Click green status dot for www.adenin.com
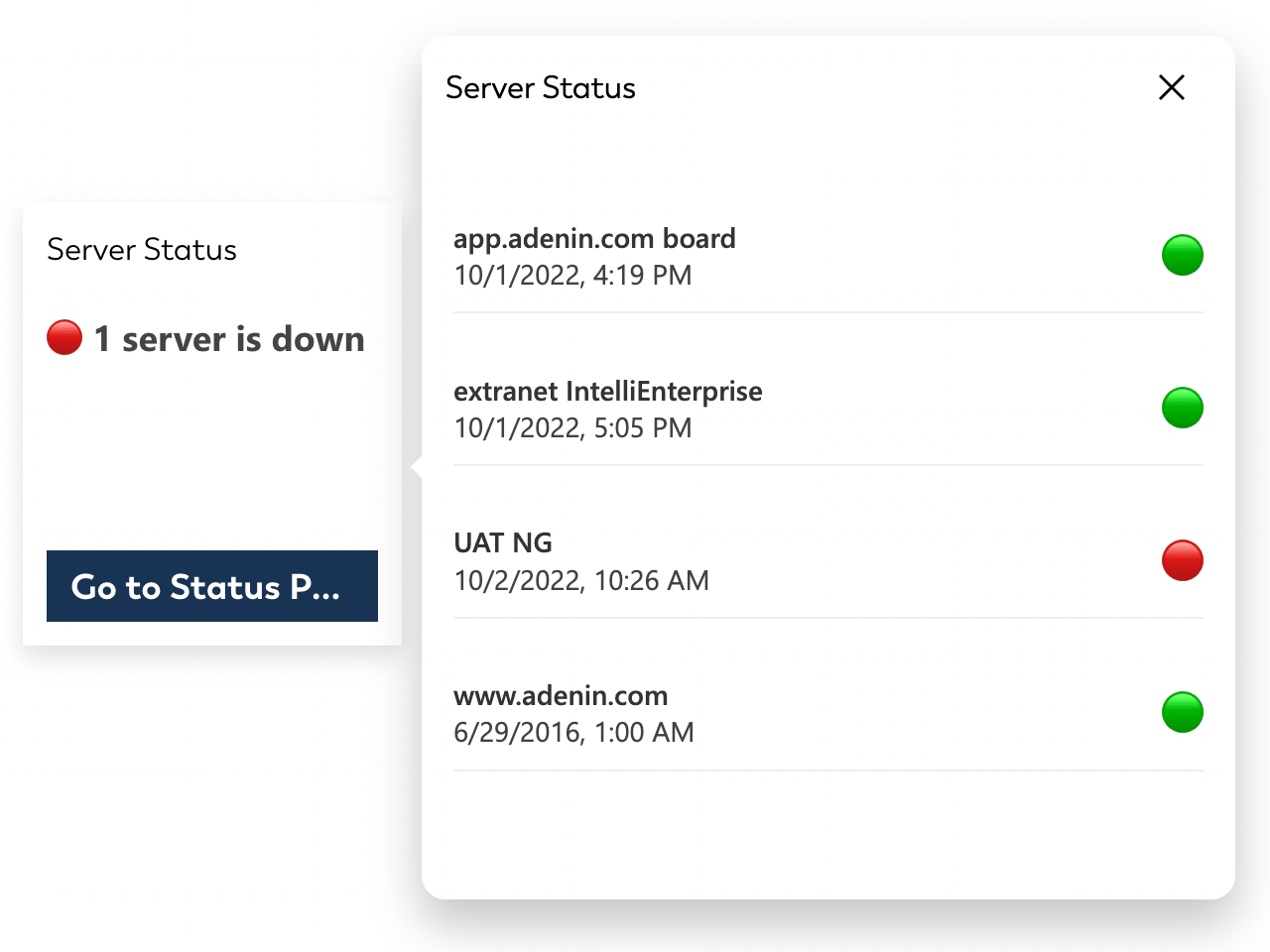 point(1183,712)
